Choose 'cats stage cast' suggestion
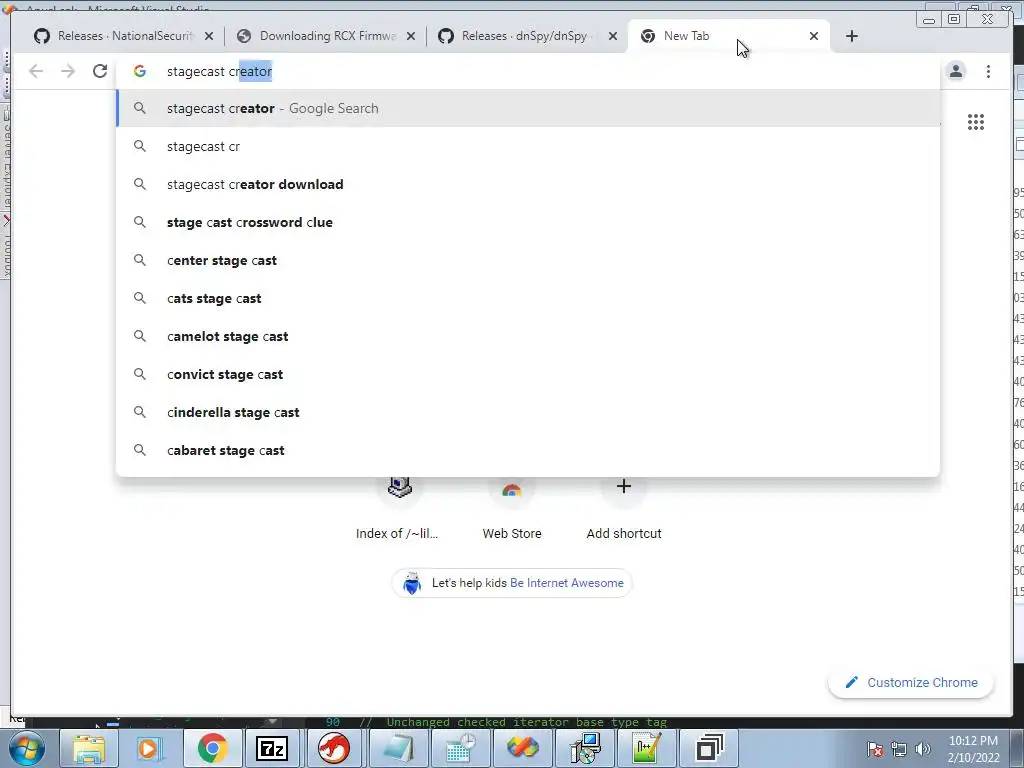 tap(528, 298)
